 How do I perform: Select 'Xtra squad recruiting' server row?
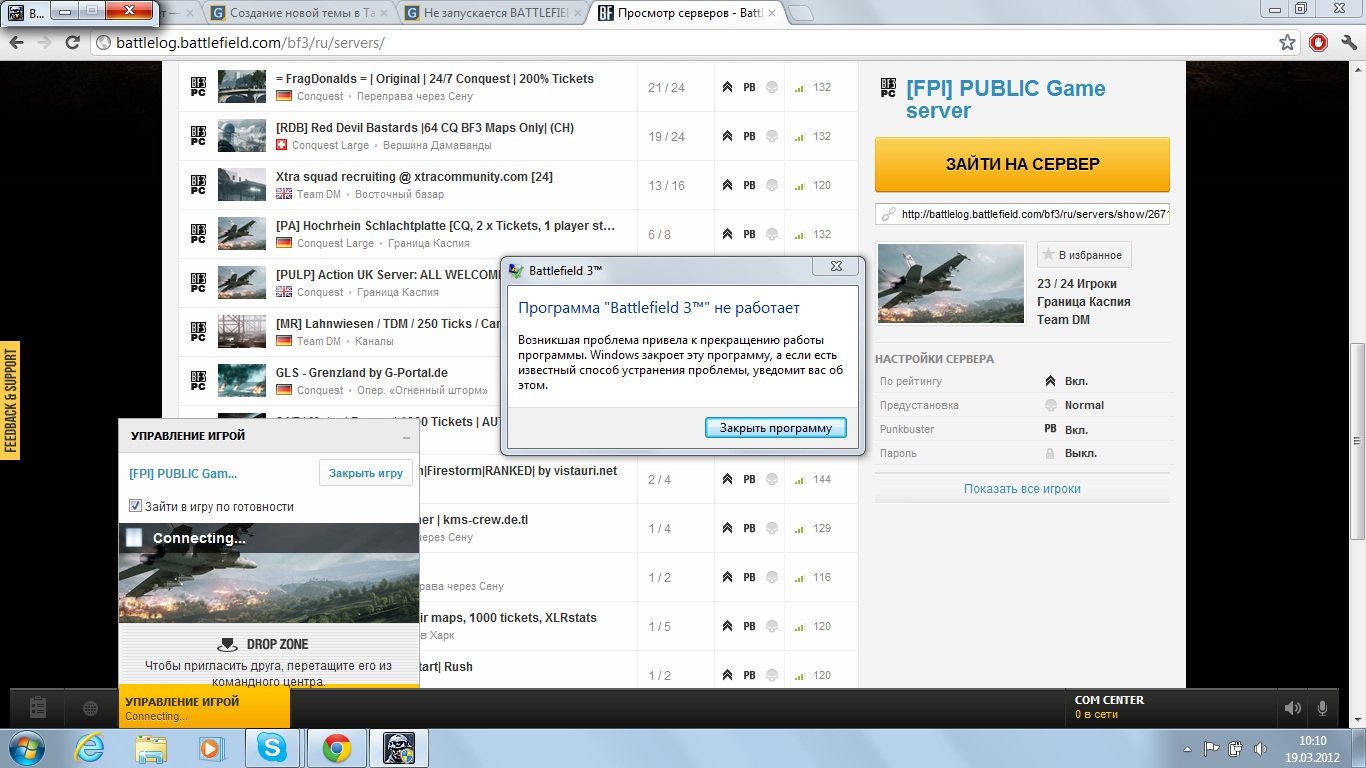[x=518, y=185]
